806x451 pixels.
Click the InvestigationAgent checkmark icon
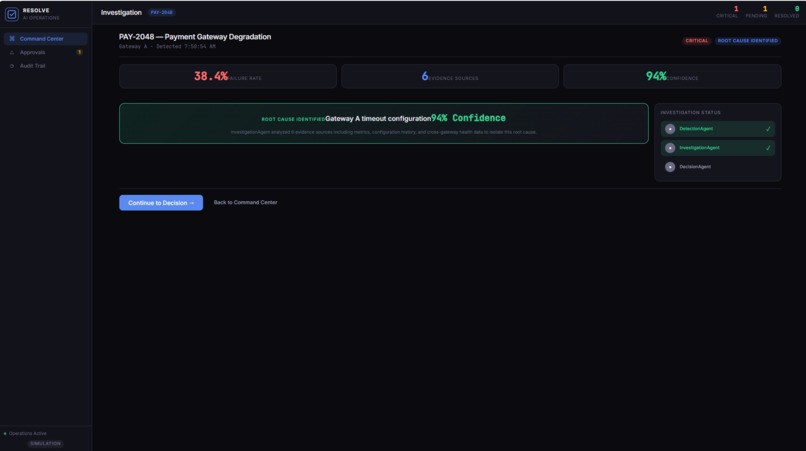pyautogui.click(x=768, y=148)
